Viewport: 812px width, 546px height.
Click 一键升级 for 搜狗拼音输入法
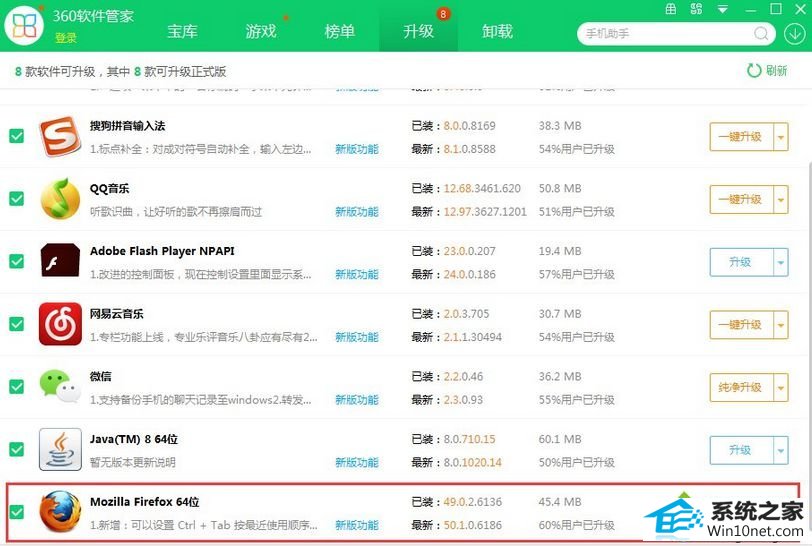[x=741, y=137]
